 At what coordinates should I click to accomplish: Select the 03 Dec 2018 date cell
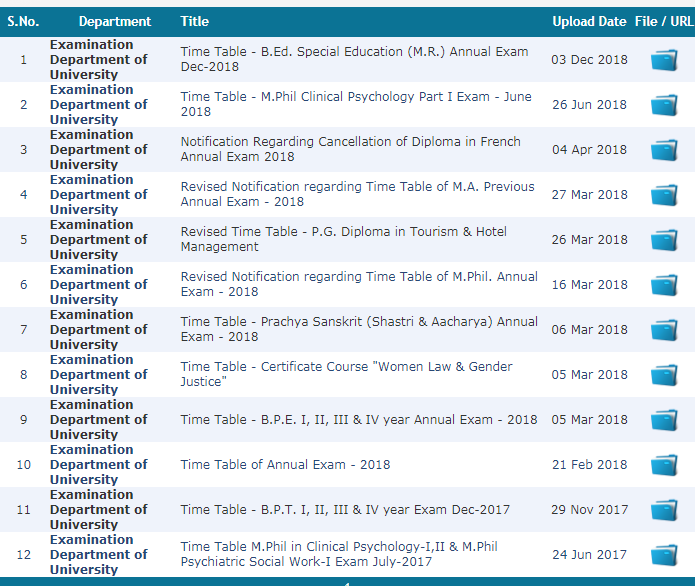589,60
